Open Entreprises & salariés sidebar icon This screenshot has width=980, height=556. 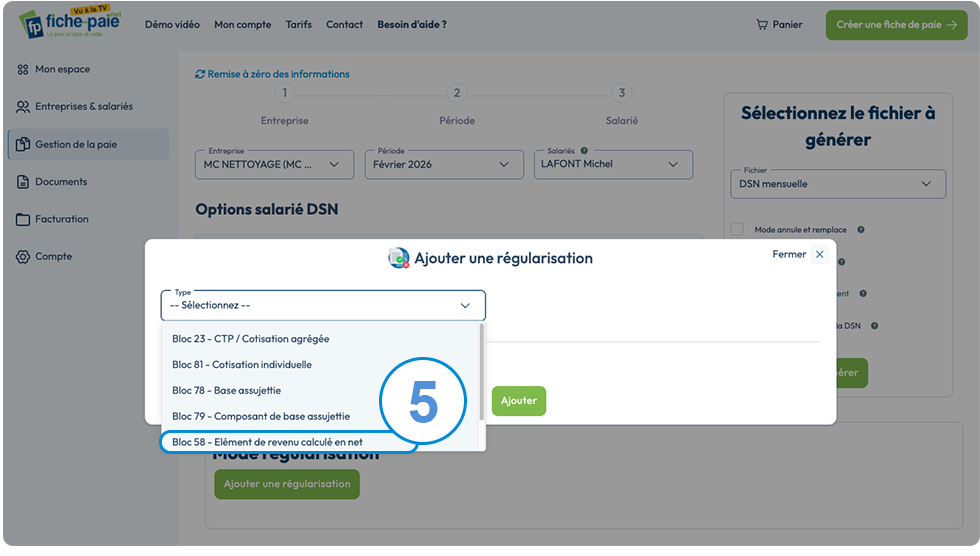click(x=22, y=107)
